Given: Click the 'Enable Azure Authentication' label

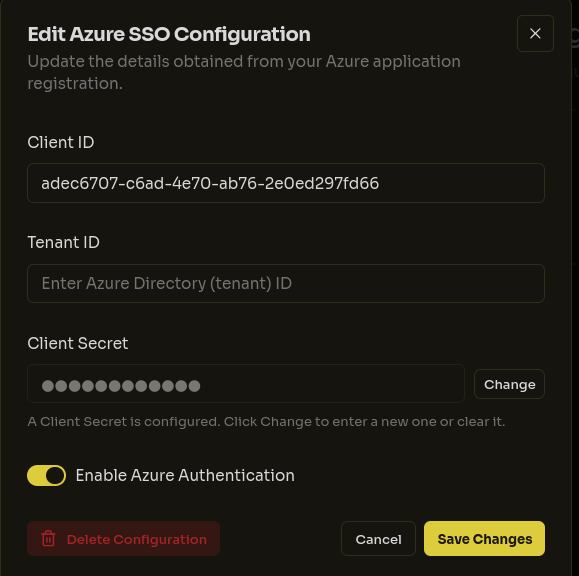Looking at the screenshot, I should click(x=185, y=475).
